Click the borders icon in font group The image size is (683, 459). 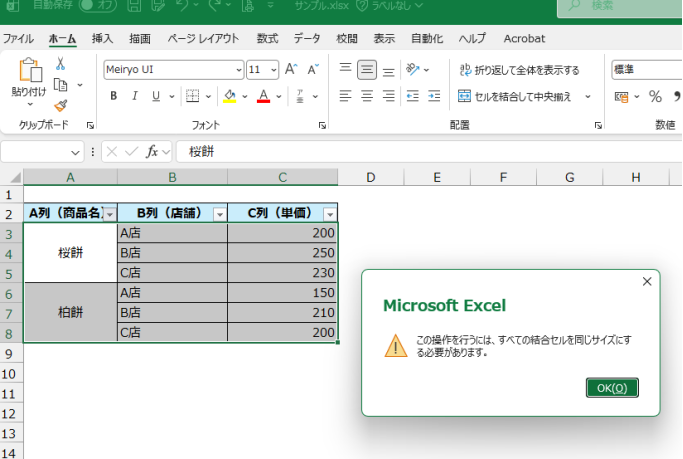click(x=192, y=97)
